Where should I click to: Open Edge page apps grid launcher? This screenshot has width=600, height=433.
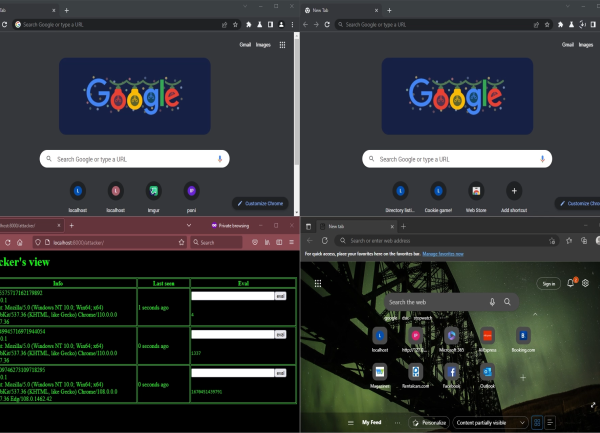pyautogui.click(x=318, y=283)
